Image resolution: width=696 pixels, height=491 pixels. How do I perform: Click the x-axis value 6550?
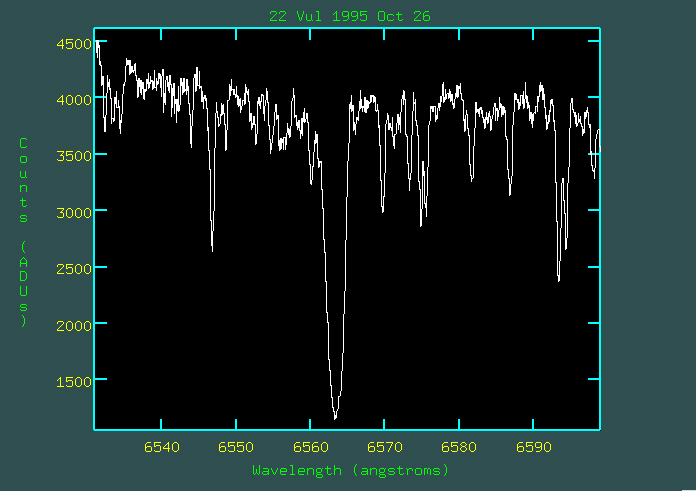pyautogui.click(x=236, y=447)
